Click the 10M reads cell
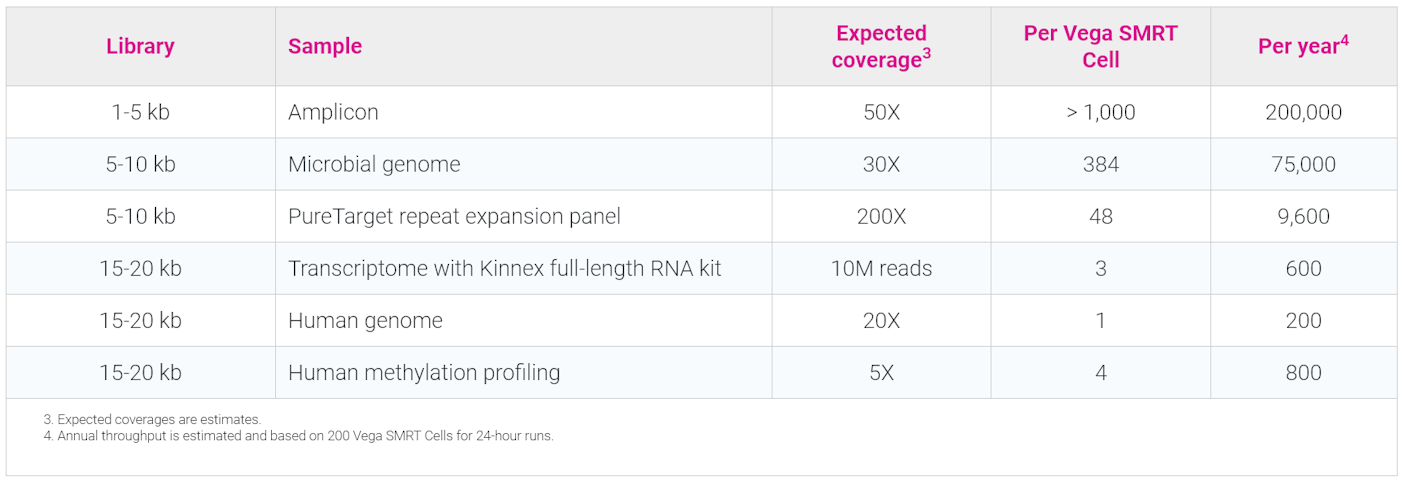This screenshot has width=1402, height=477. click(x=881, y=268)
